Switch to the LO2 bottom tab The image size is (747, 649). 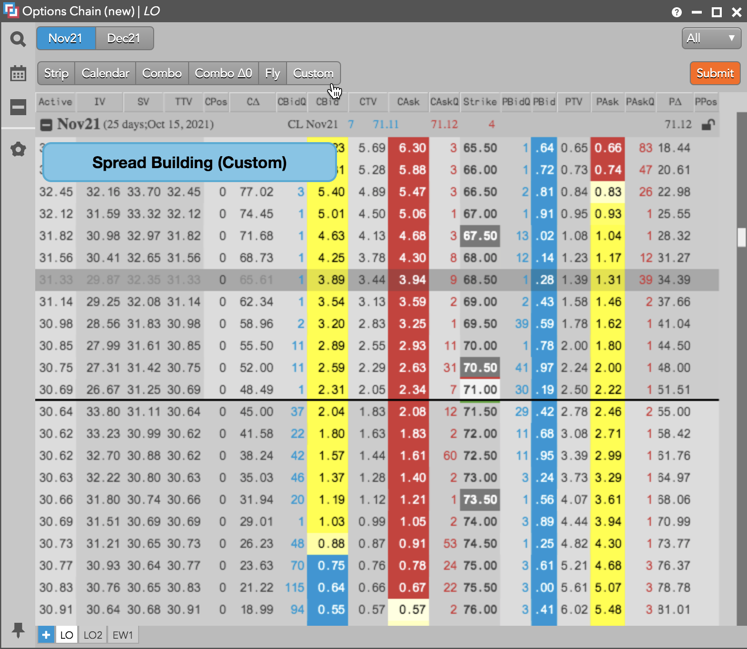tap(93, 635)
